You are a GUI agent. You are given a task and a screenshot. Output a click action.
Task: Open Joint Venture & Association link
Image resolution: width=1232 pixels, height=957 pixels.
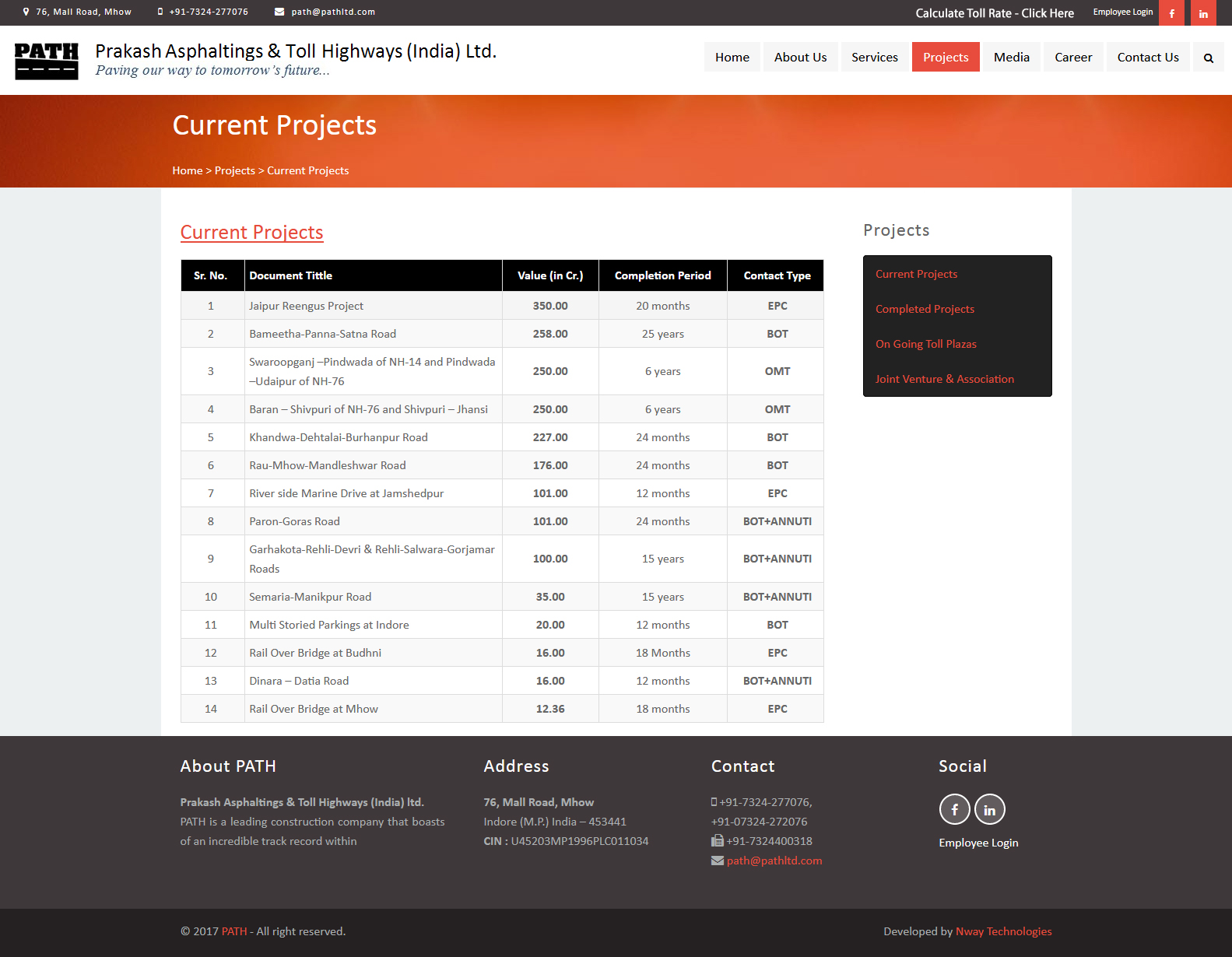pyautogui.click(x=944, y=379)
